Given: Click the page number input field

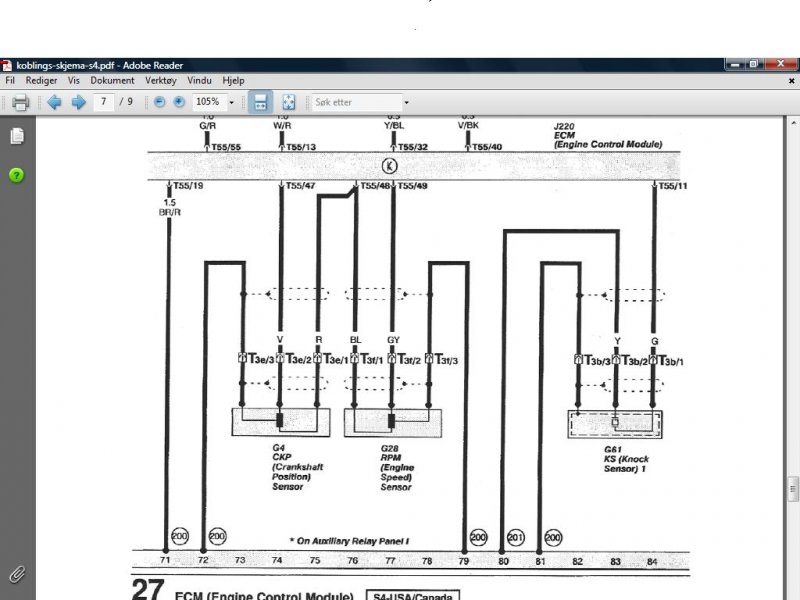Looking at the screenshot, I should click(x=103, y=102).
